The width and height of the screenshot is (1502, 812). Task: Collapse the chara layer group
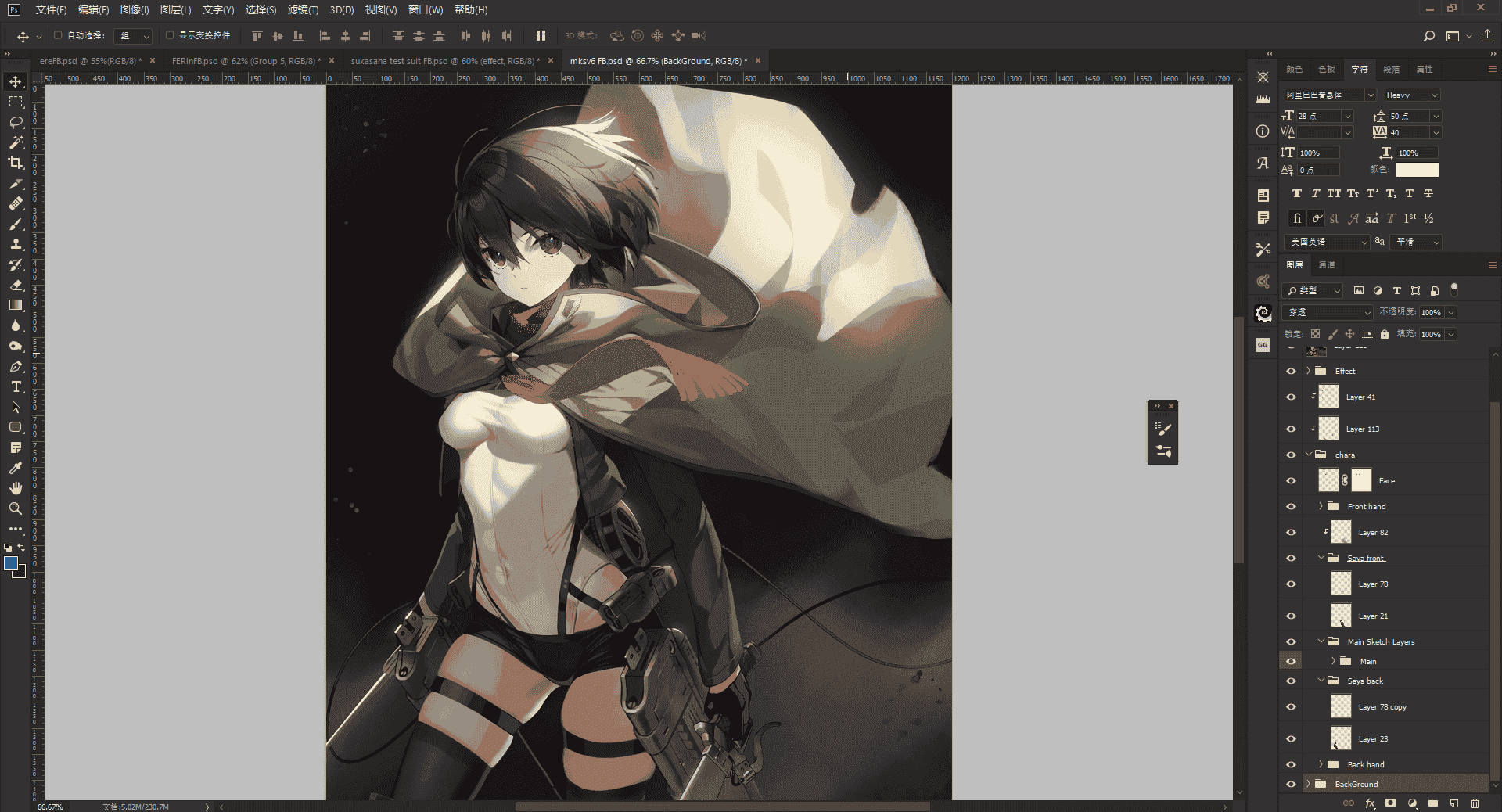(1308, 455)
